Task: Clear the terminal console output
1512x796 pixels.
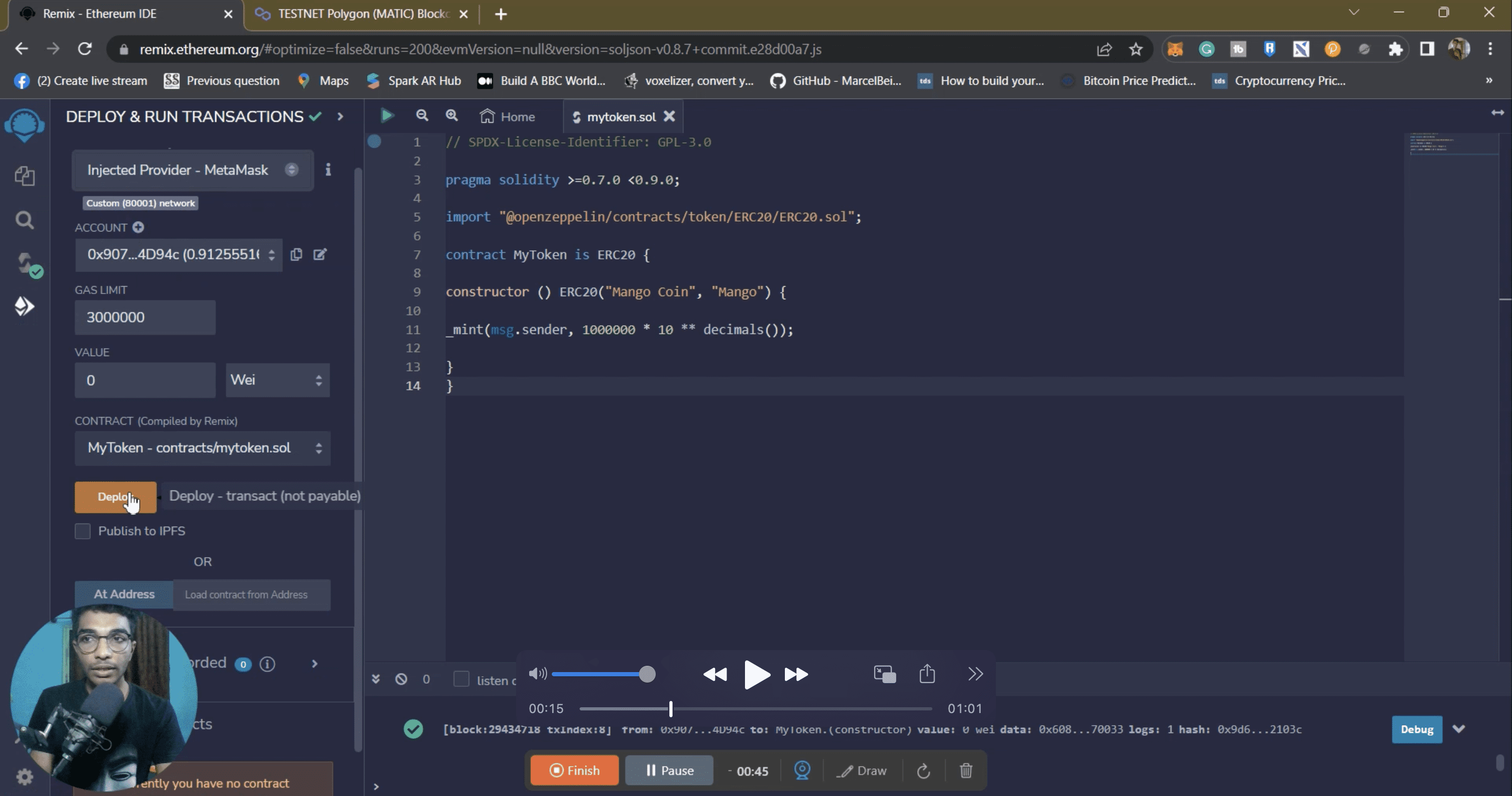Action: point(402,679)
